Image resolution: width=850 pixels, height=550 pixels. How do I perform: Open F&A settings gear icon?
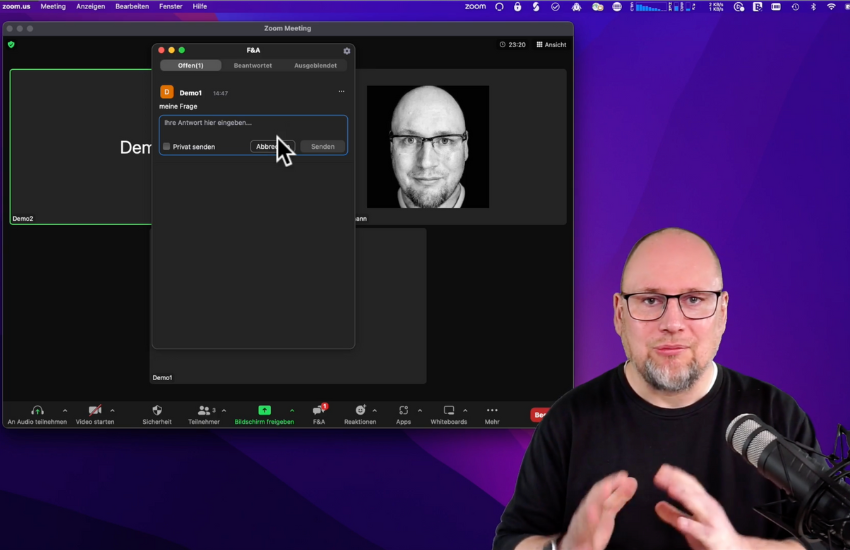[x=347, y=50]
